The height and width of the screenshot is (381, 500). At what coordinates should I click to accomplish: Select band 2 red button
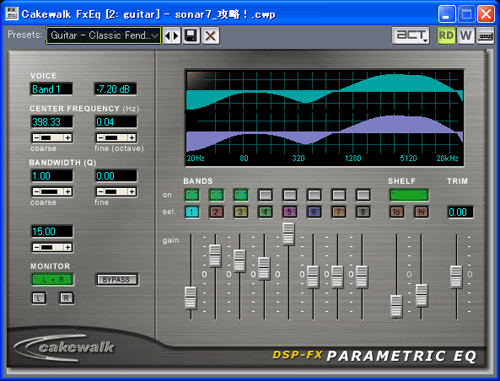point(216,212)
